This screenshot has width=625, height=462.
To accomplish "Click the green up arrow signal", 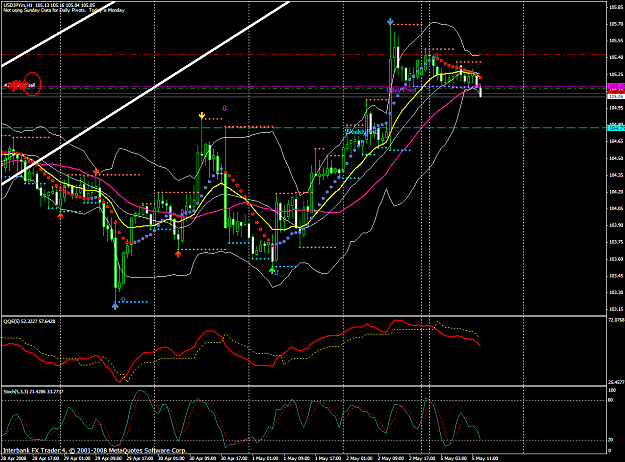I will [x=272, y=271].
